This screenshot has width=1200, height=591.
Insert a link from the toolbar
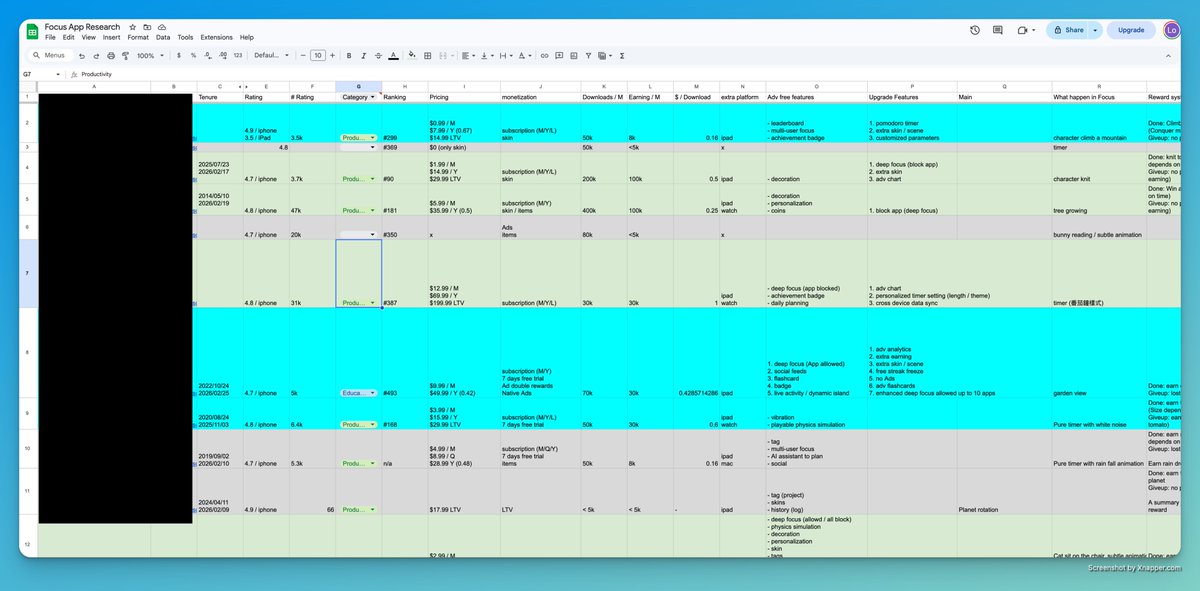coord(544,55)
